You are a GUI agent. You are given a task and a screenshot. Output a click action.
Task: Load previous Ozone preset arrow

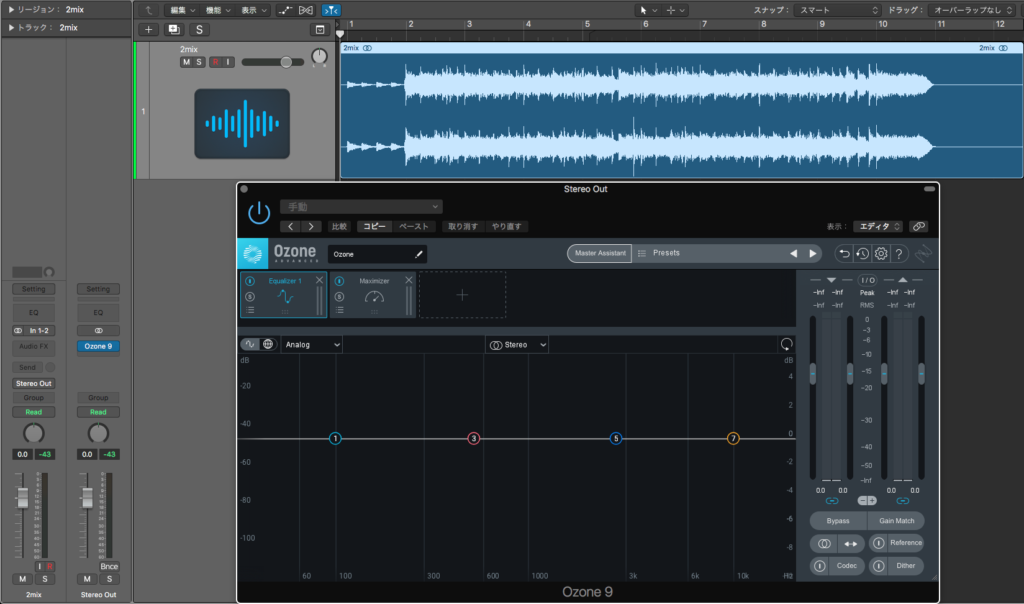coord(793,253)
